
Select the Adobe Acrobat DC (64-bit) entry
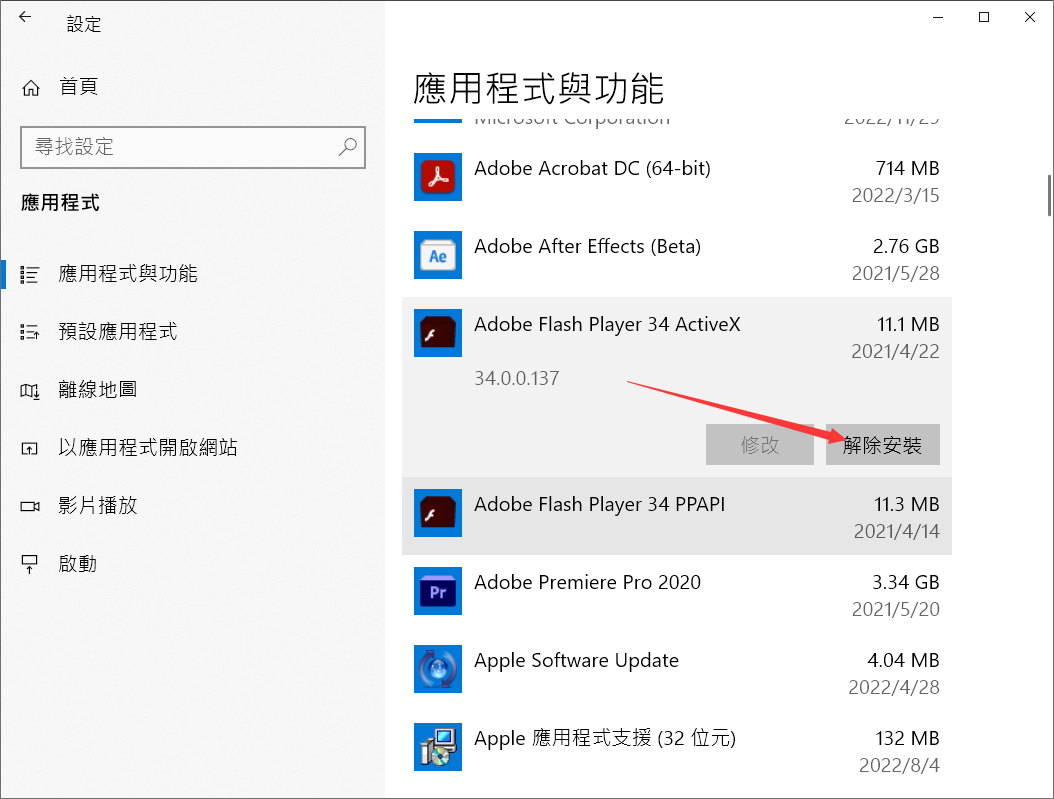point(677,180)
